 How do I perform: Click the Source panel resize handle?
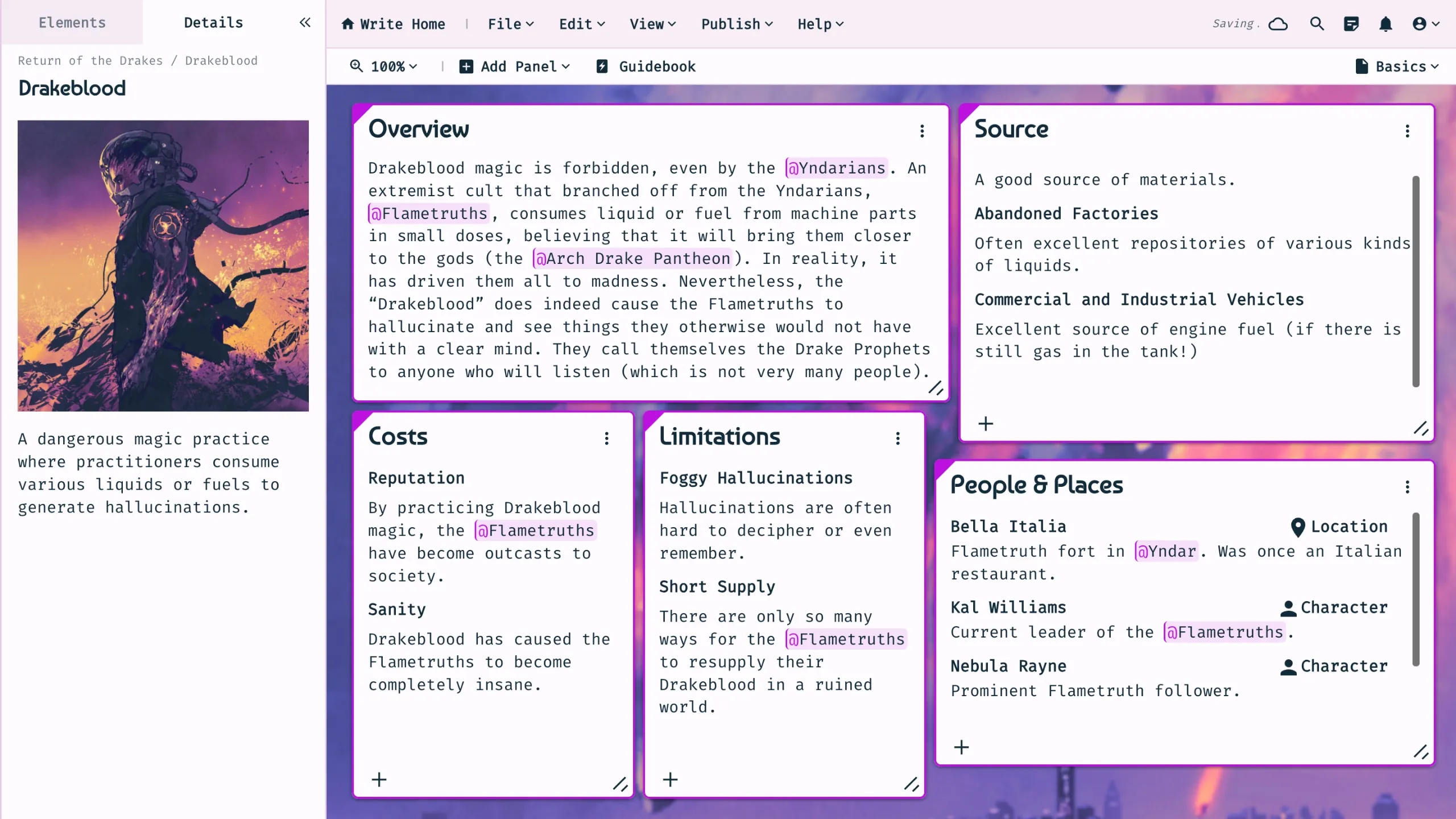(x=1420, y=428)
